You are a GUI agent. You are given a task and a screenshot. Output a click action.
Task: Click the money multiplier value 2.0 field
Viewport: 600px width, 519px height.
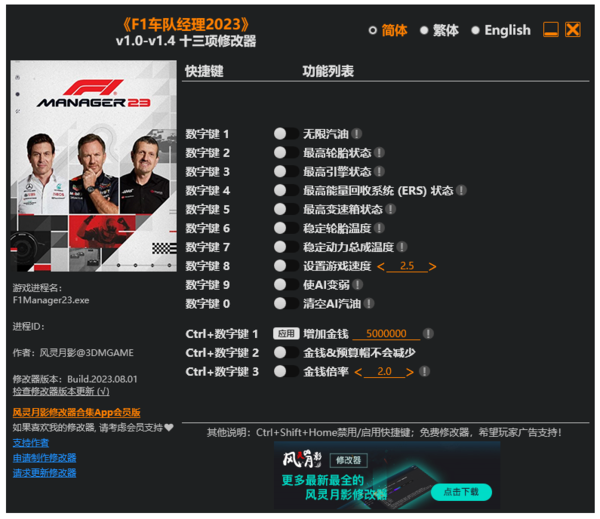[384, 372]
